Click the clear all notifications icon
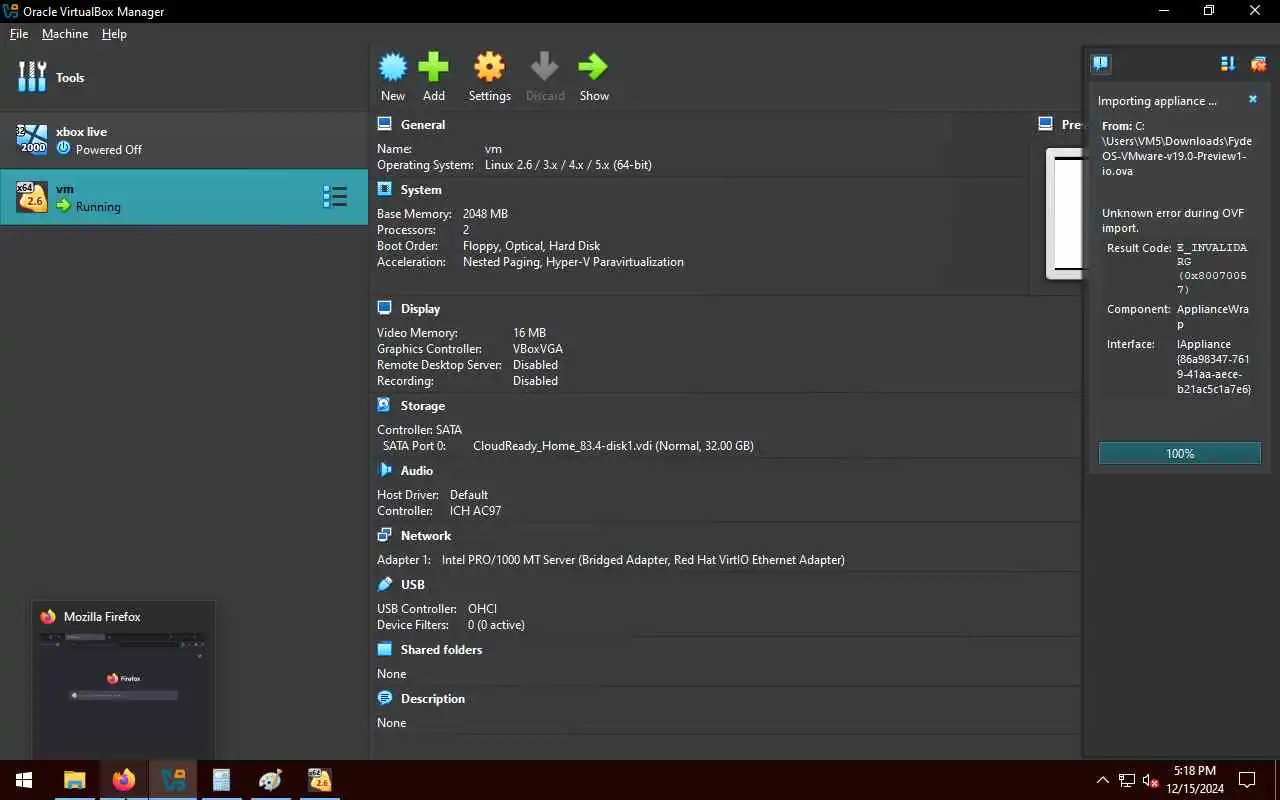The image size is (1280, 800). (x=1258, y=64)
